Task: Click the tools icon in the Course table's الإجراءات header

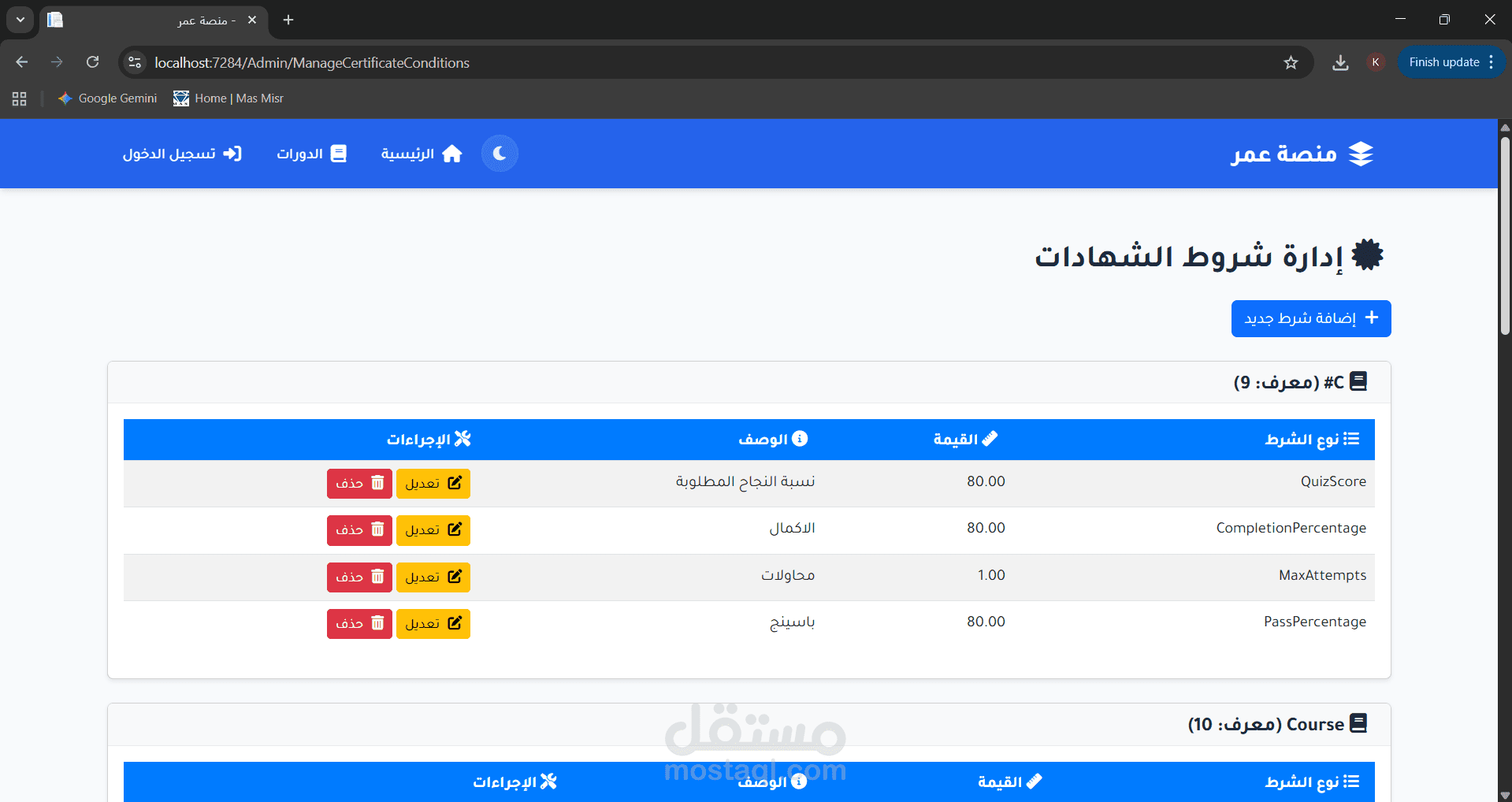Action: [548, 782]
